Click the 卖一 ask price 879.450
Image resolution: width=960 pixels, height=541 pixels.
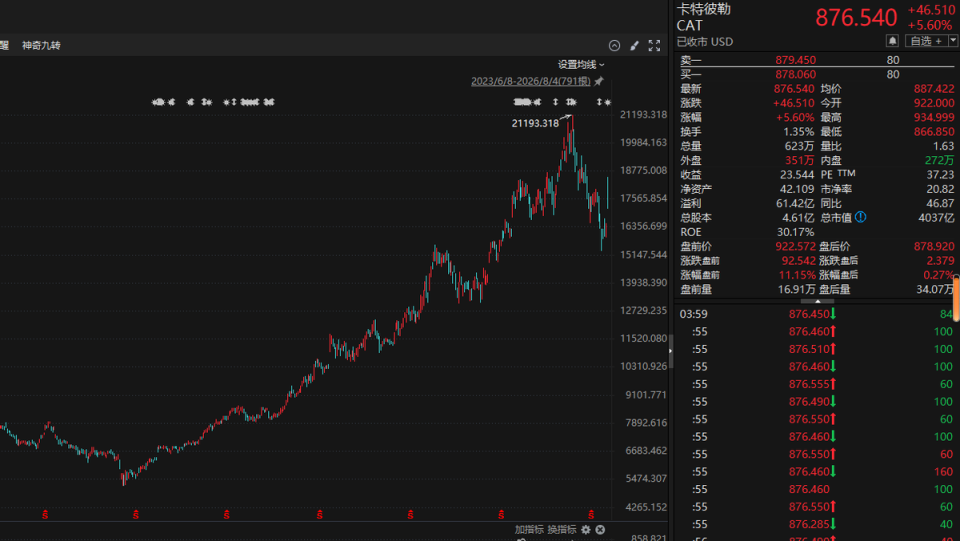(x=795, y=60)
